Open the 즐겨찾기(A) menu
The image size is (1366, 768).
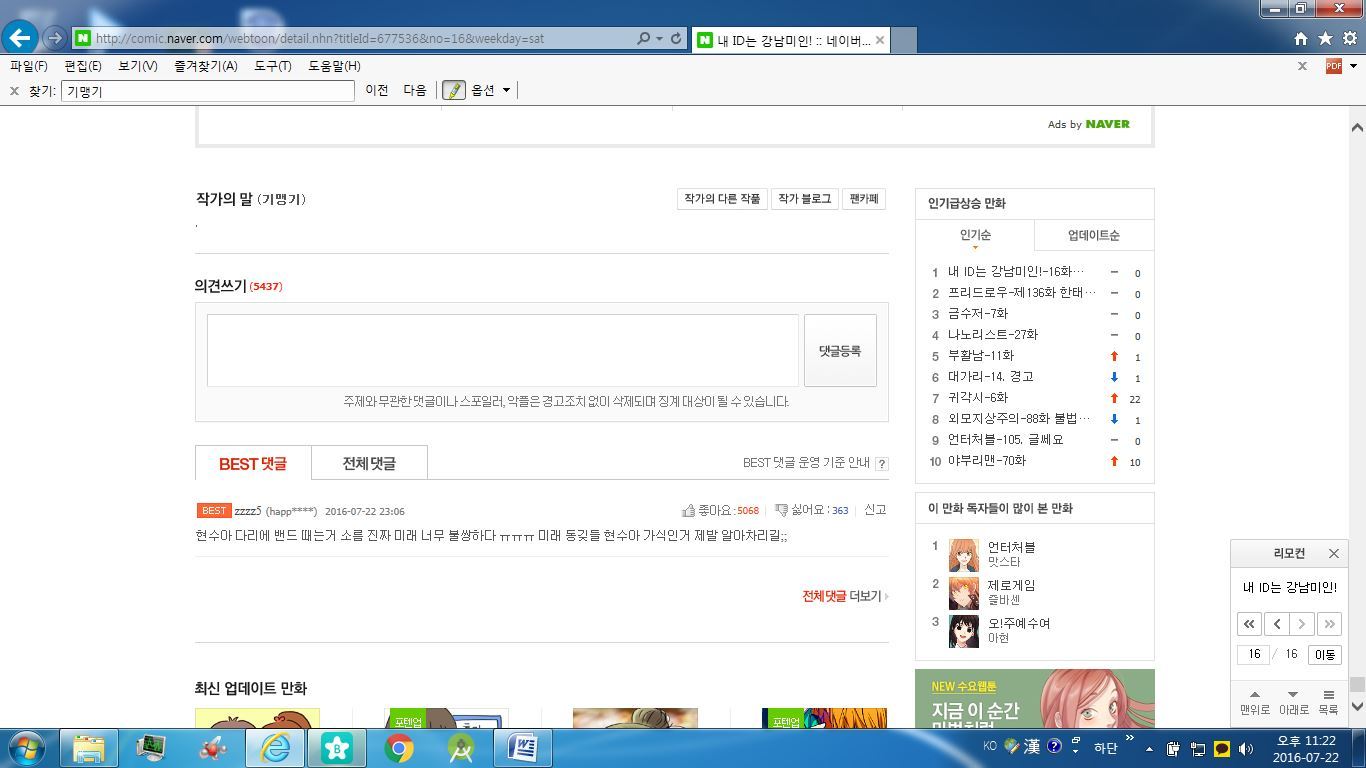click(x=205, y=66)
